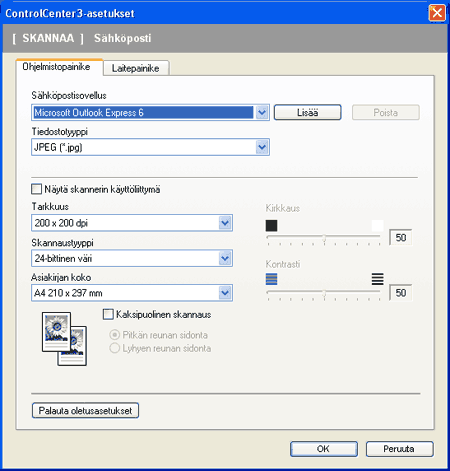Click Palauta oletusasetukset button

point(85,411)
